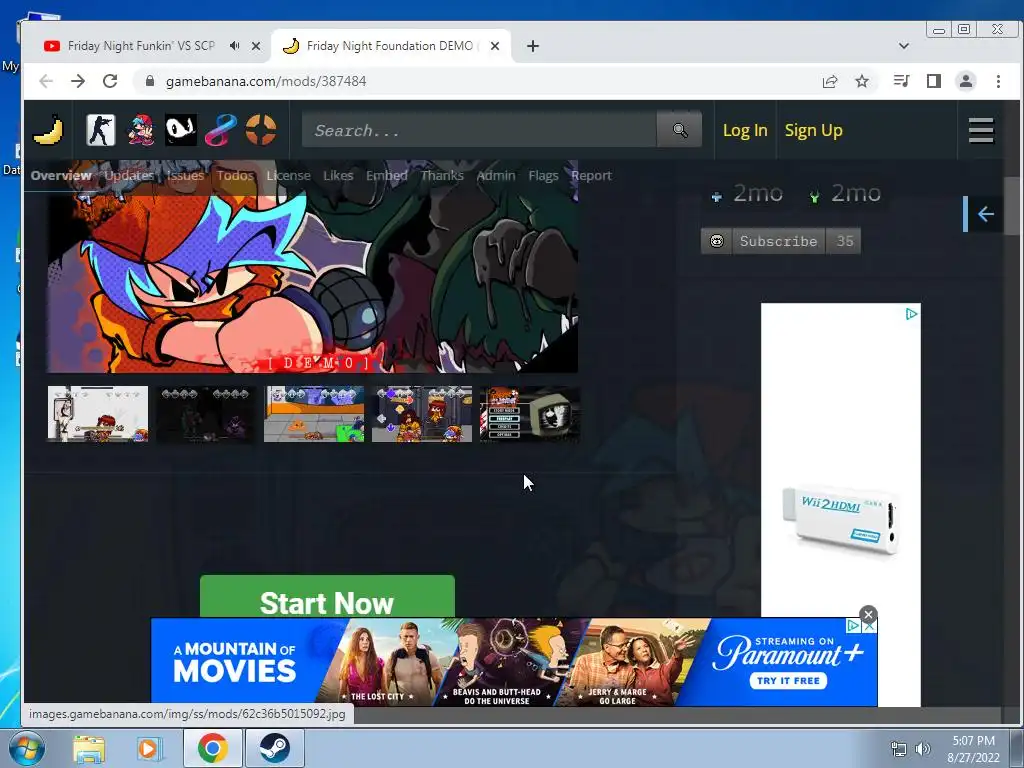Click the search magnifier button
This screenshot has width=1024, height=768.
point(679,130)
